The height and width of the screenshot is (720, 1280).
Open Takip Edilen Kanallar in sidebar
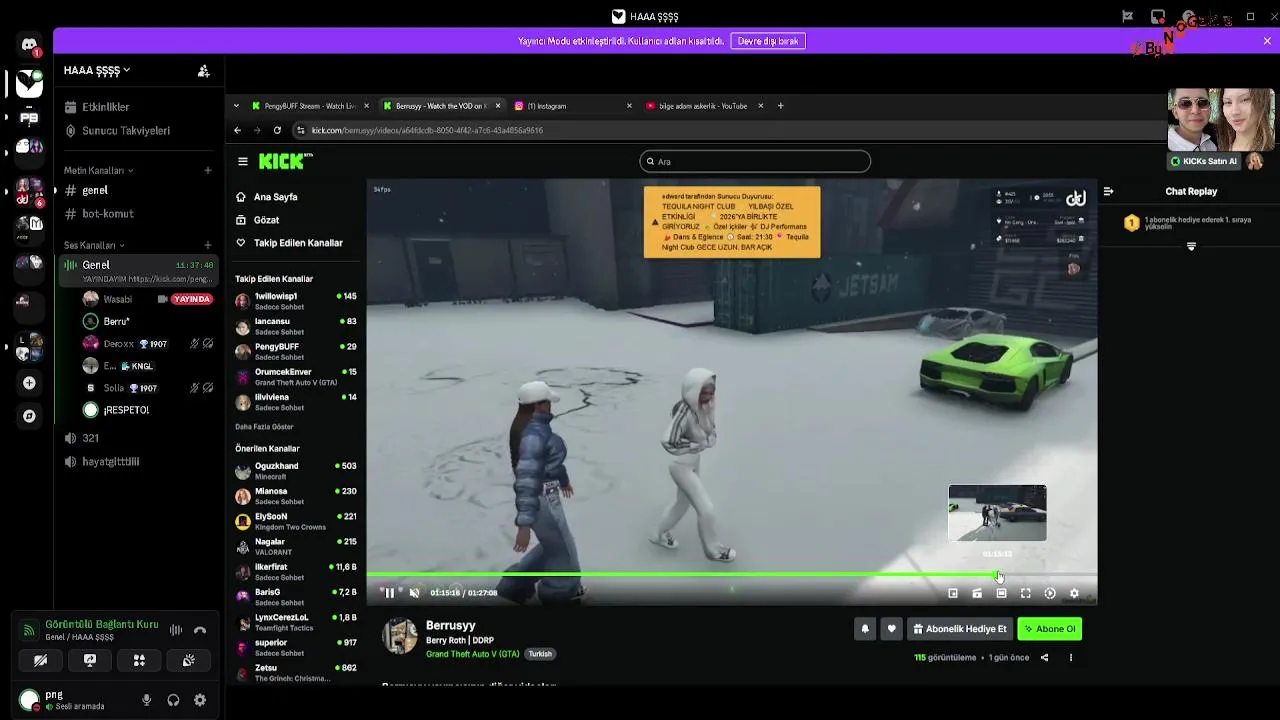pos(289,243)
